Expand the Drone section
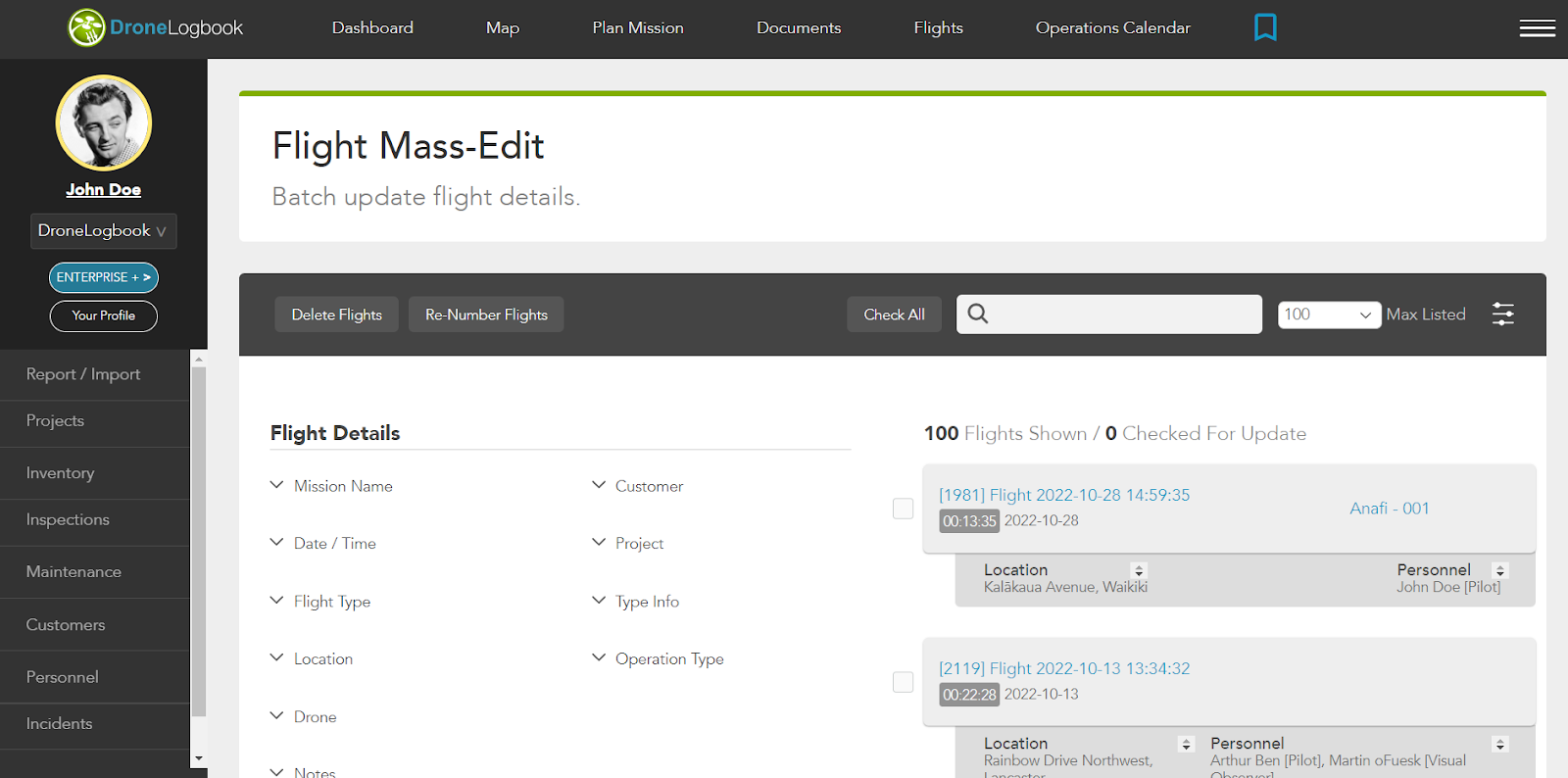Viewport: 1568px width, 778px height. [x=303, y=716]
